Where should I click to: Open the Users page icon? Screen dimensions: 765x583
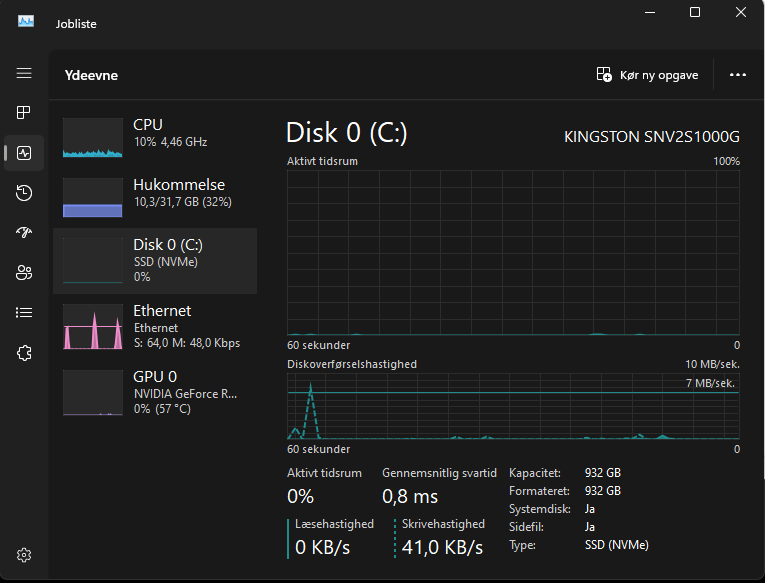(24, 272)
